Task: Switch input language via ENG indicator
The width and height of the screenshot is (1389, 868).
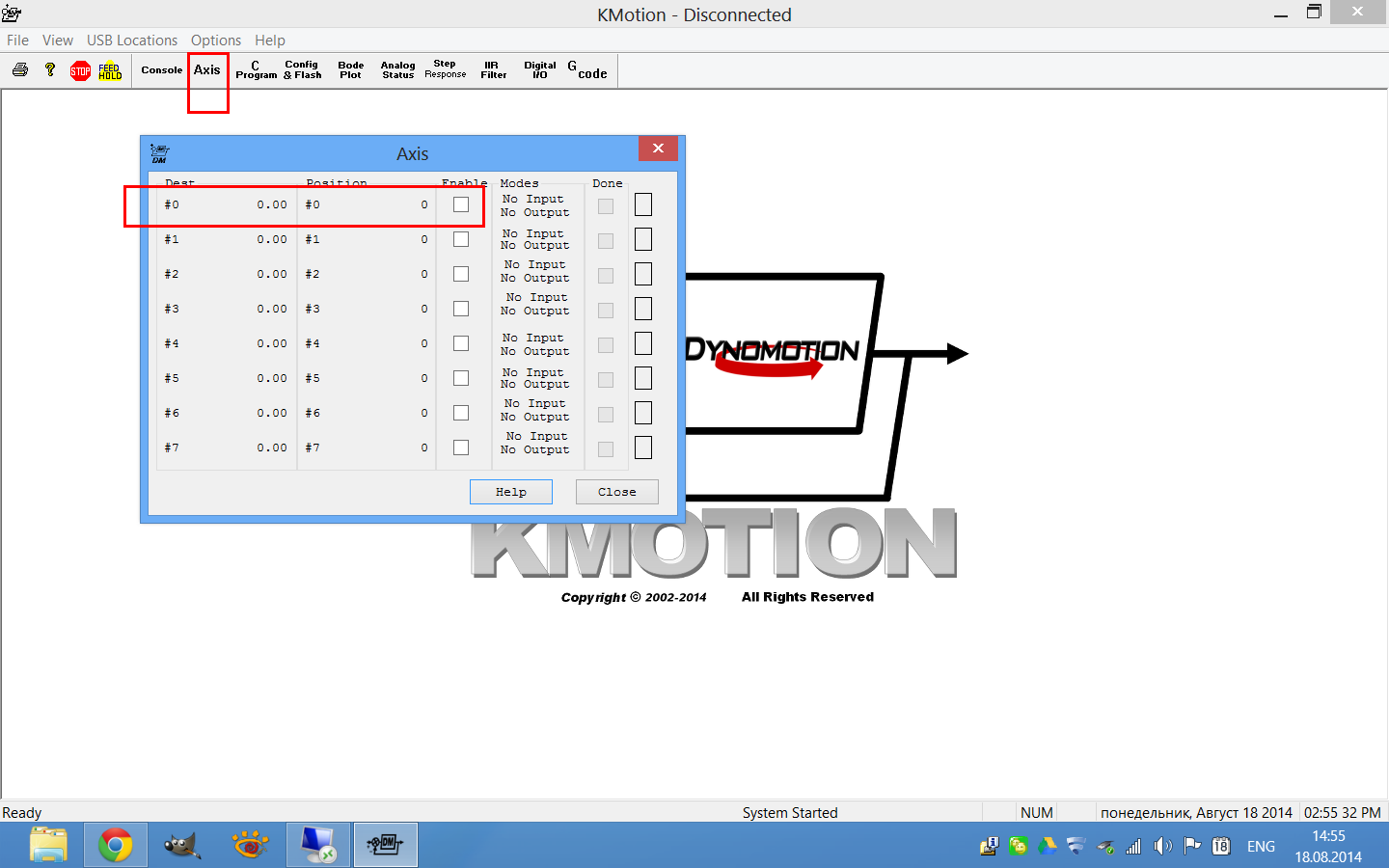Action: [1261, 846]
